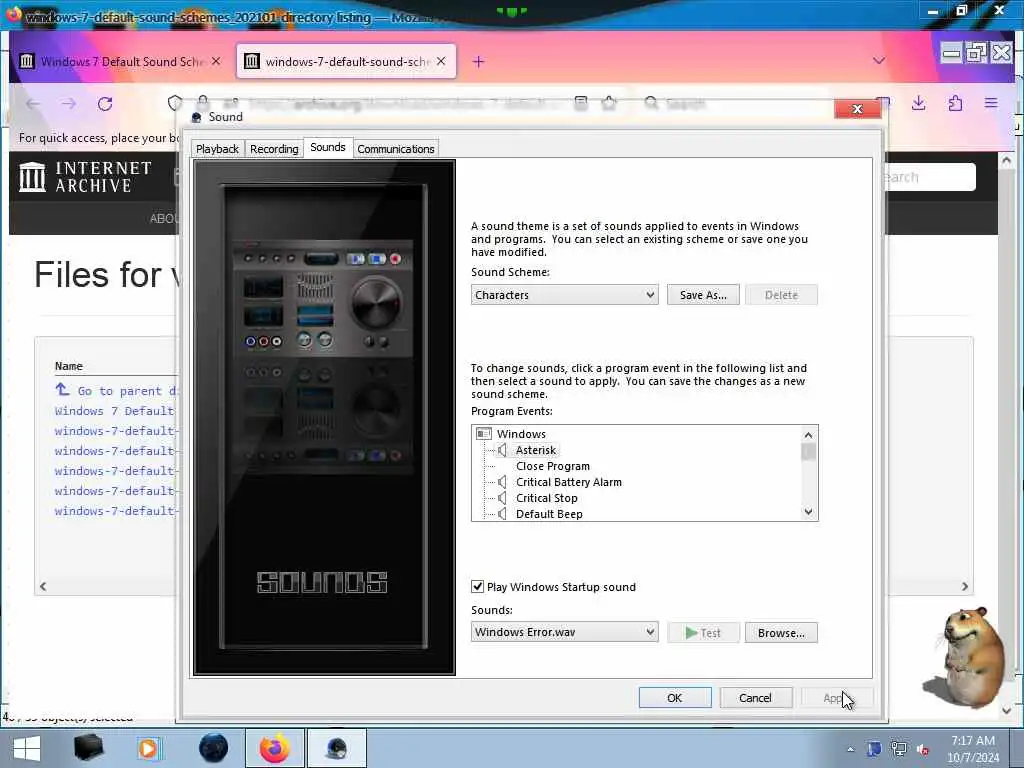The height and width of the screenshot is (768, 1024).
Task: Toggle Play Windows Startup sound checkbox
Action: click(x=477, y=586)
